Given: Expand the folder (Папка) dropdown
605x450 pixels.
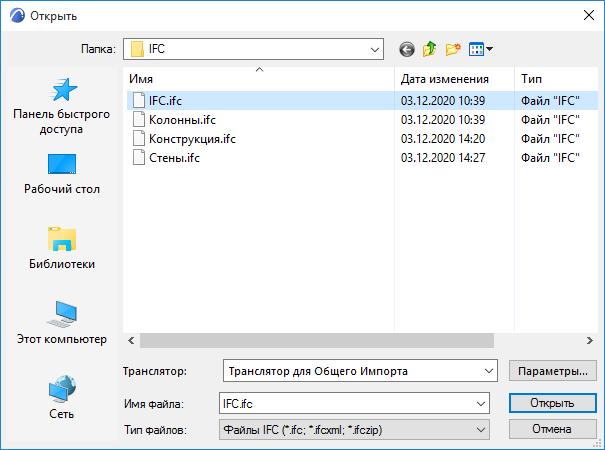Looking at the screenshot, I should pos(375,48).
